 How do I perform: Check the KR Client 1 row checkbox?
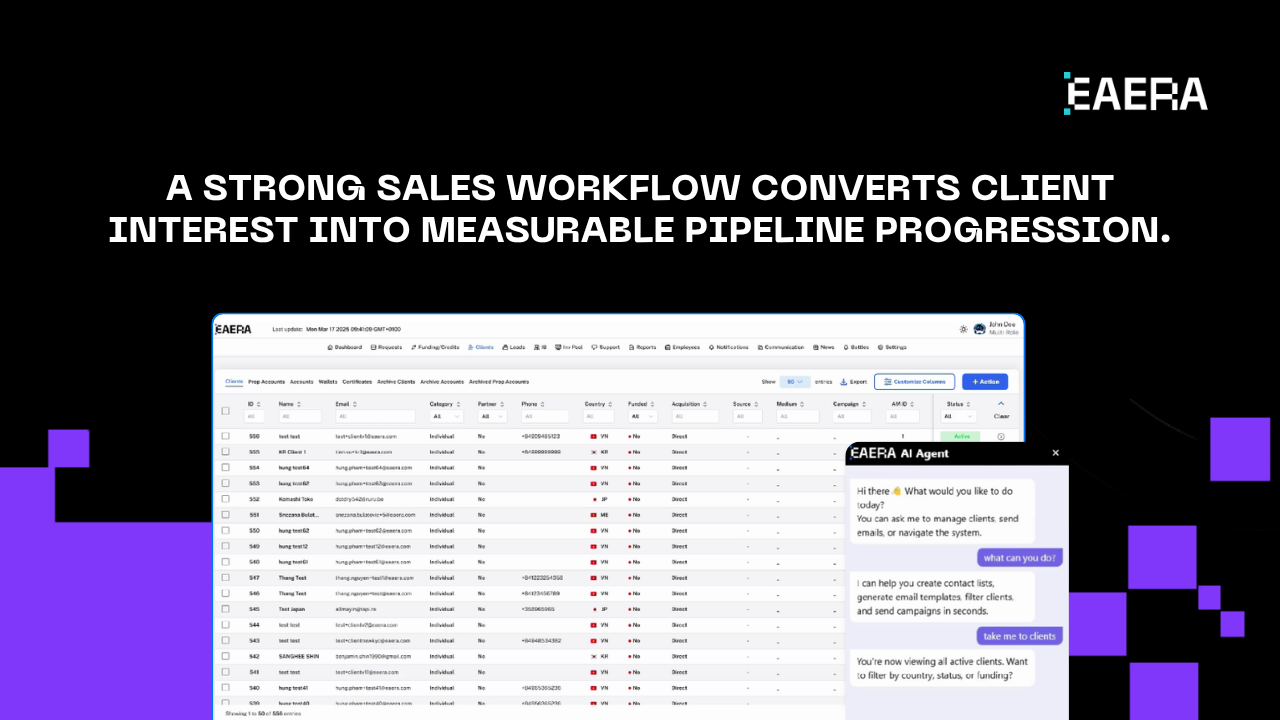point(225,452)
